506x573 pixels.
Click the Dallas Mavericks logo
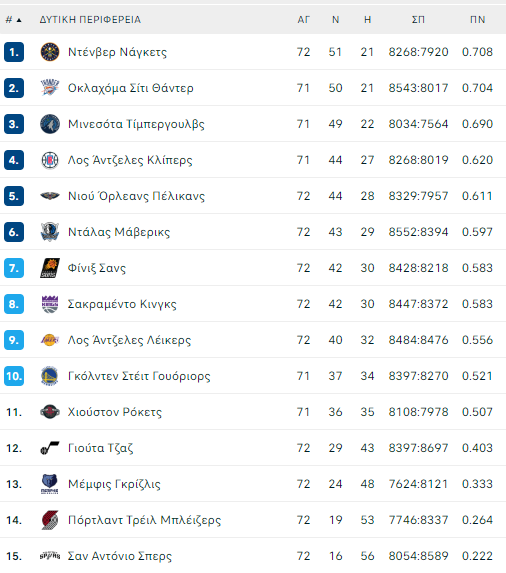pyautogui.click(x=50, y=232)
